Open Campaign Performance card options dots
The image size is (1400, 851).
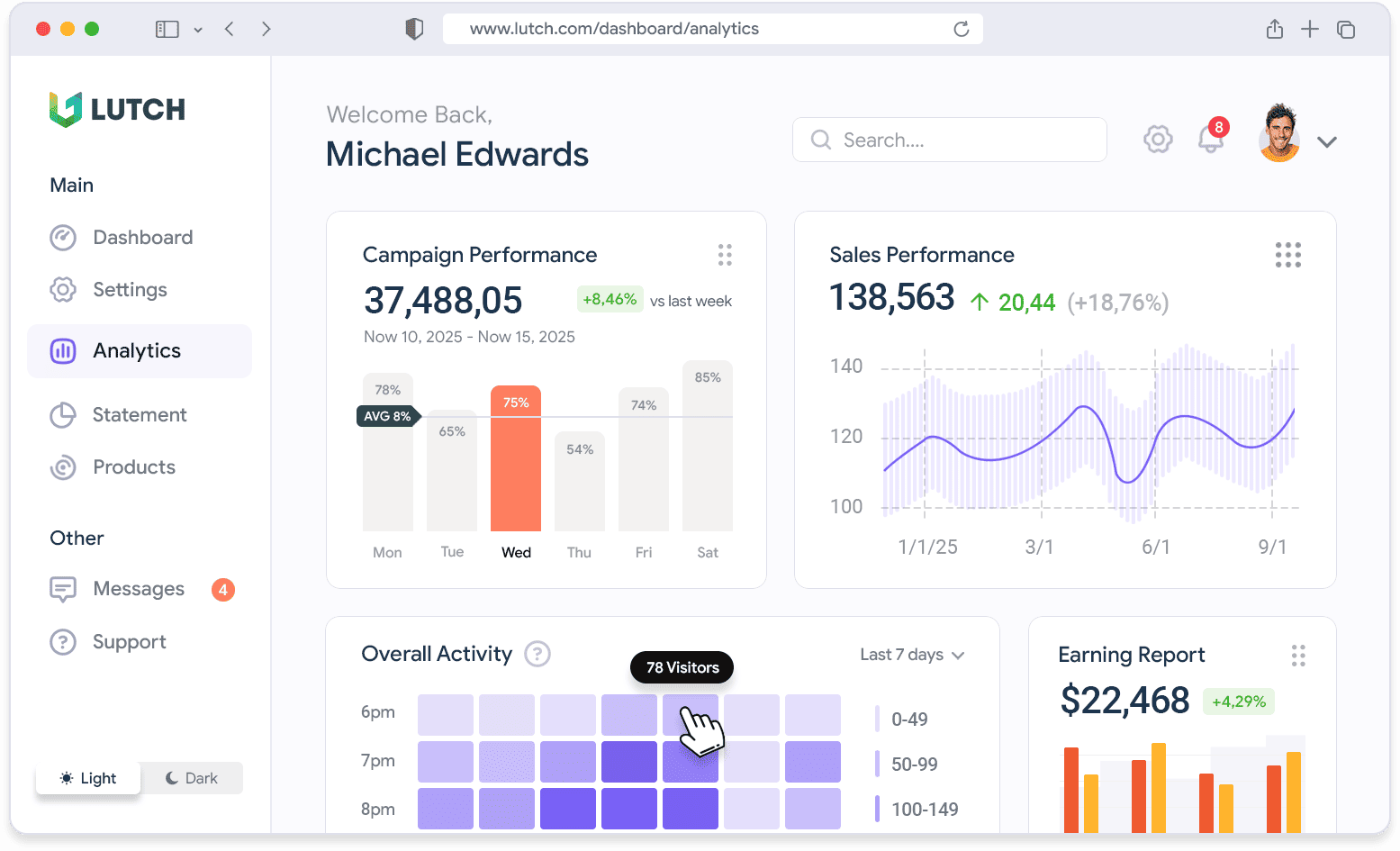(x=725, y=255)
